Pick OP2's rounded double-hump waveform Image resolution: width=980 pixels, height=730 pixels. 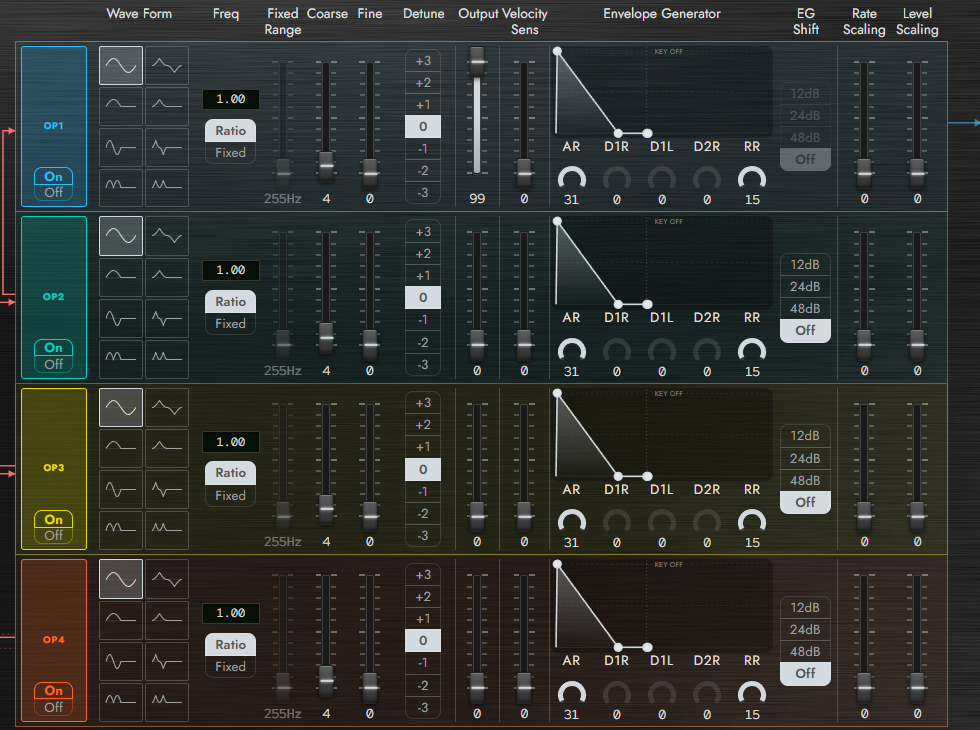[121, 359]
